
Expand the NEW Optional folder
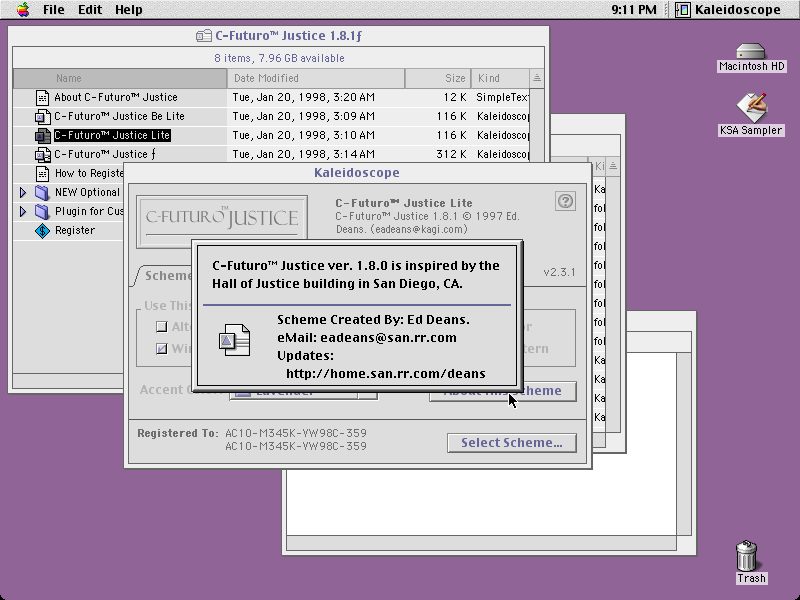pos(23,192)
